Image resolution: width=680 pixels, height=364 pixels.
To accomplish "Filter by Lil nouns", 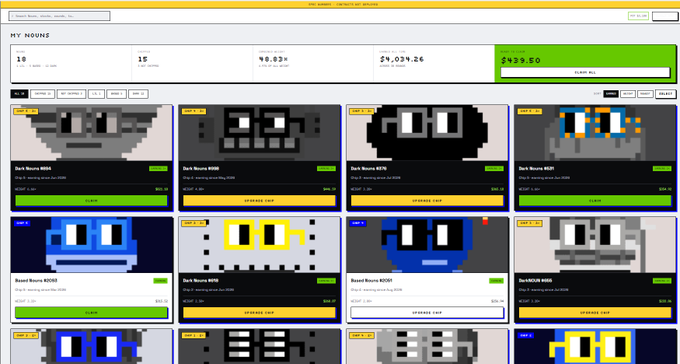I will point(96,94).
